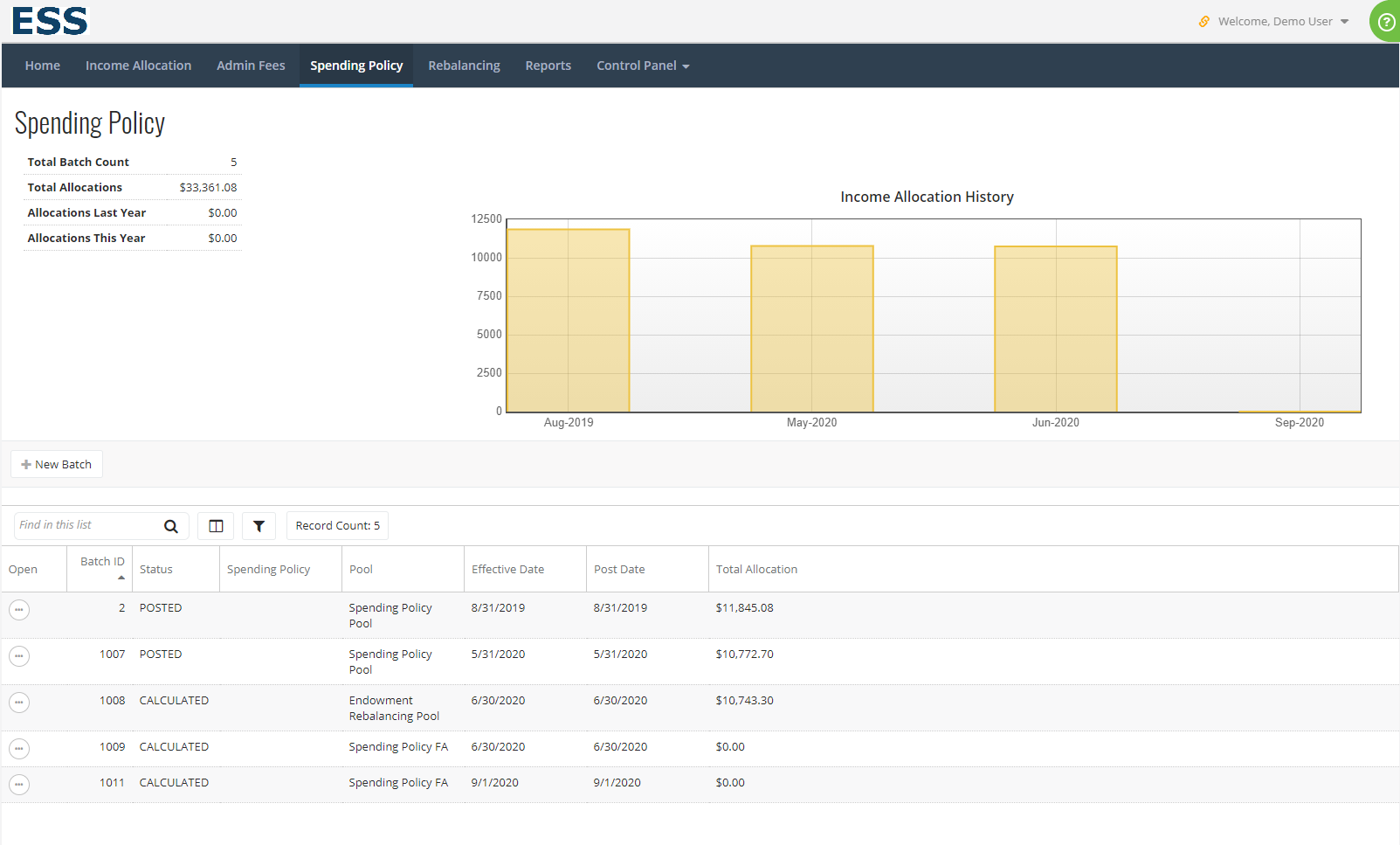Toggle Batch ID sort order via its arrow

tap(122, 577)
